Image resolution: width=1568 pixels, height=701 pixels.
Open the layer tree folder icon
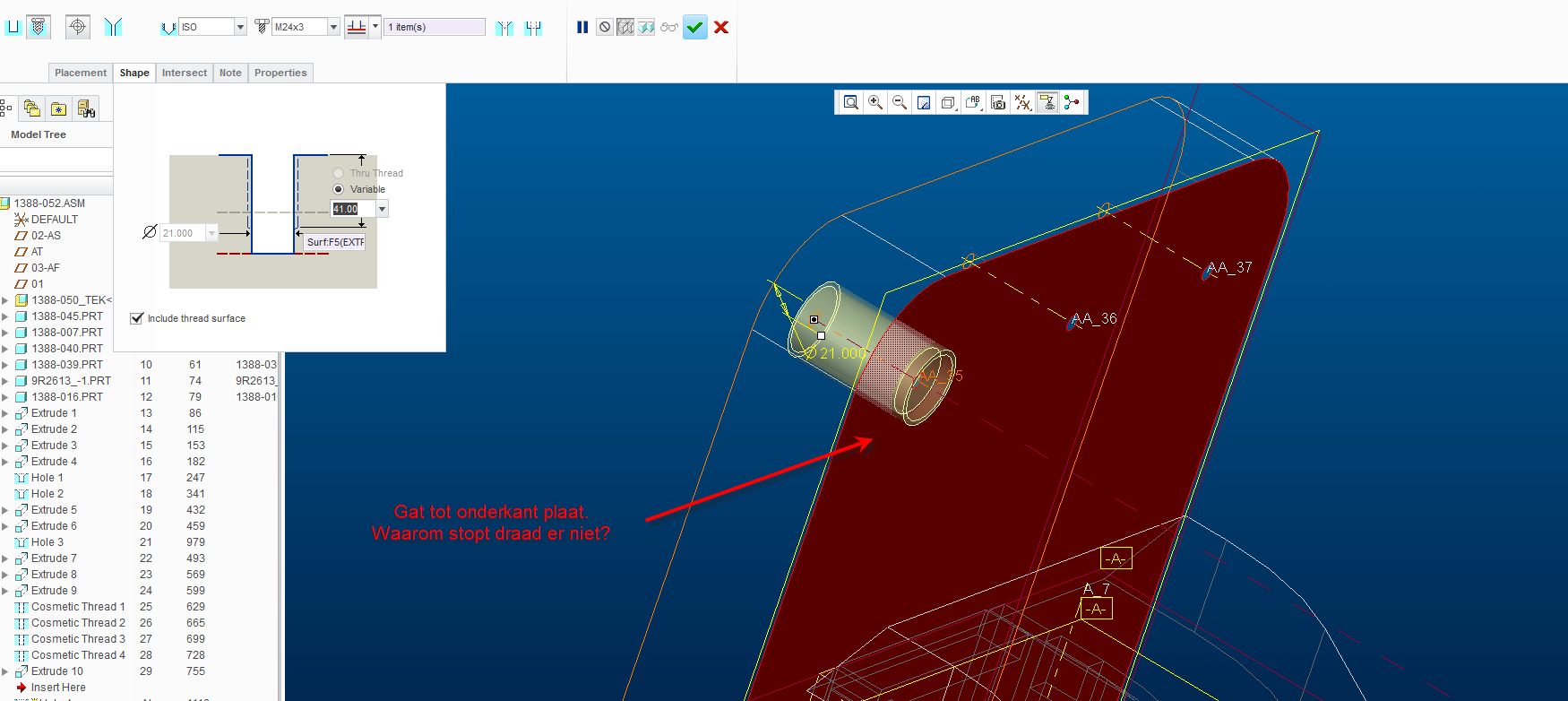click(32, 108)
